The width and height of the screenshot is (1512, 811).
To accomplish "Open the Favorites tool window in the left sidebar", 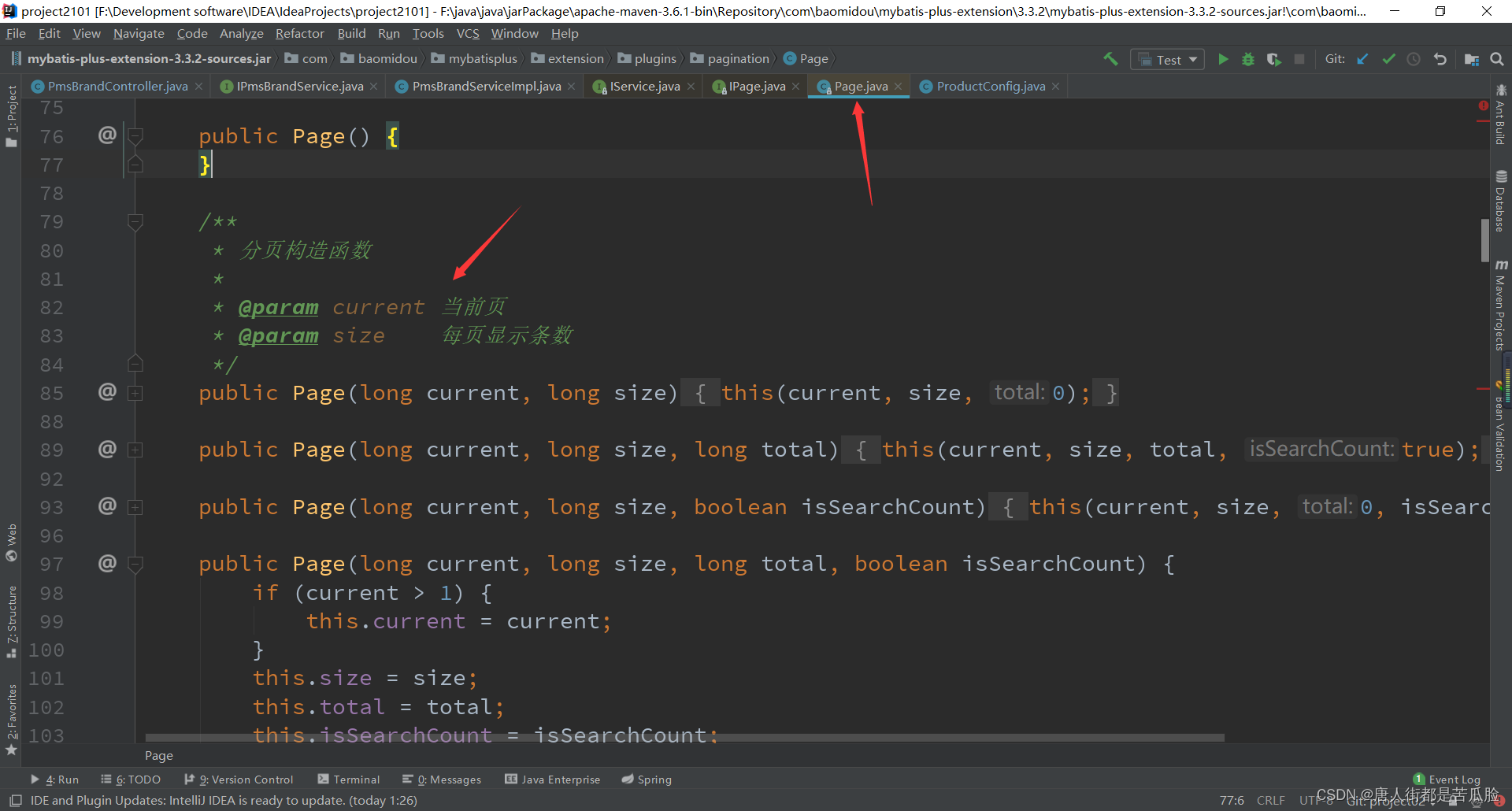I will pos(11,719).
